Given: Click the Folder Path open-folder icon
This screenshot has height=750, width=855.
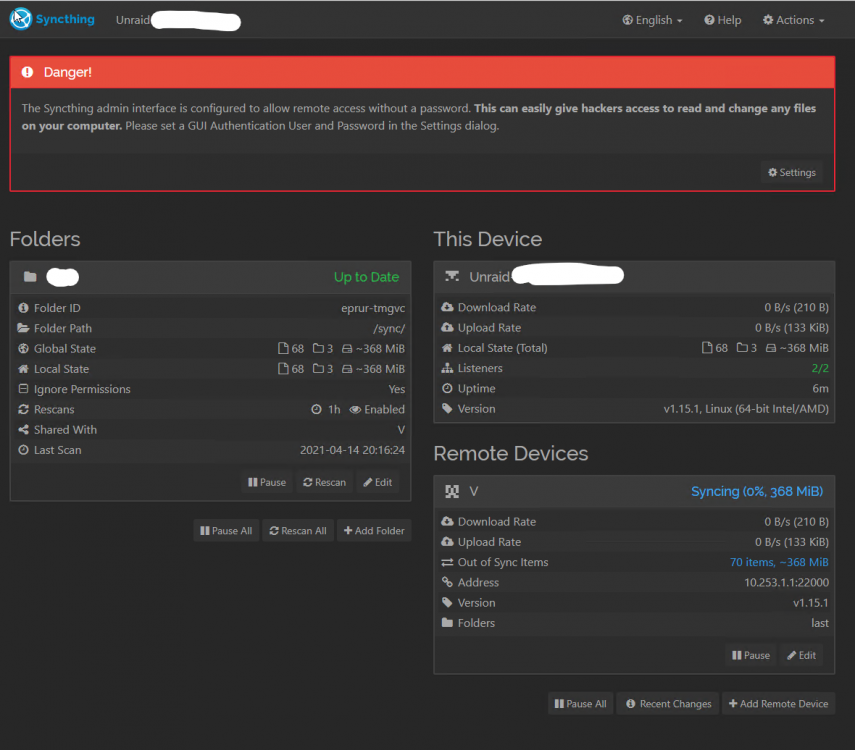Looking at the screenshot, I should pos(23,328).
